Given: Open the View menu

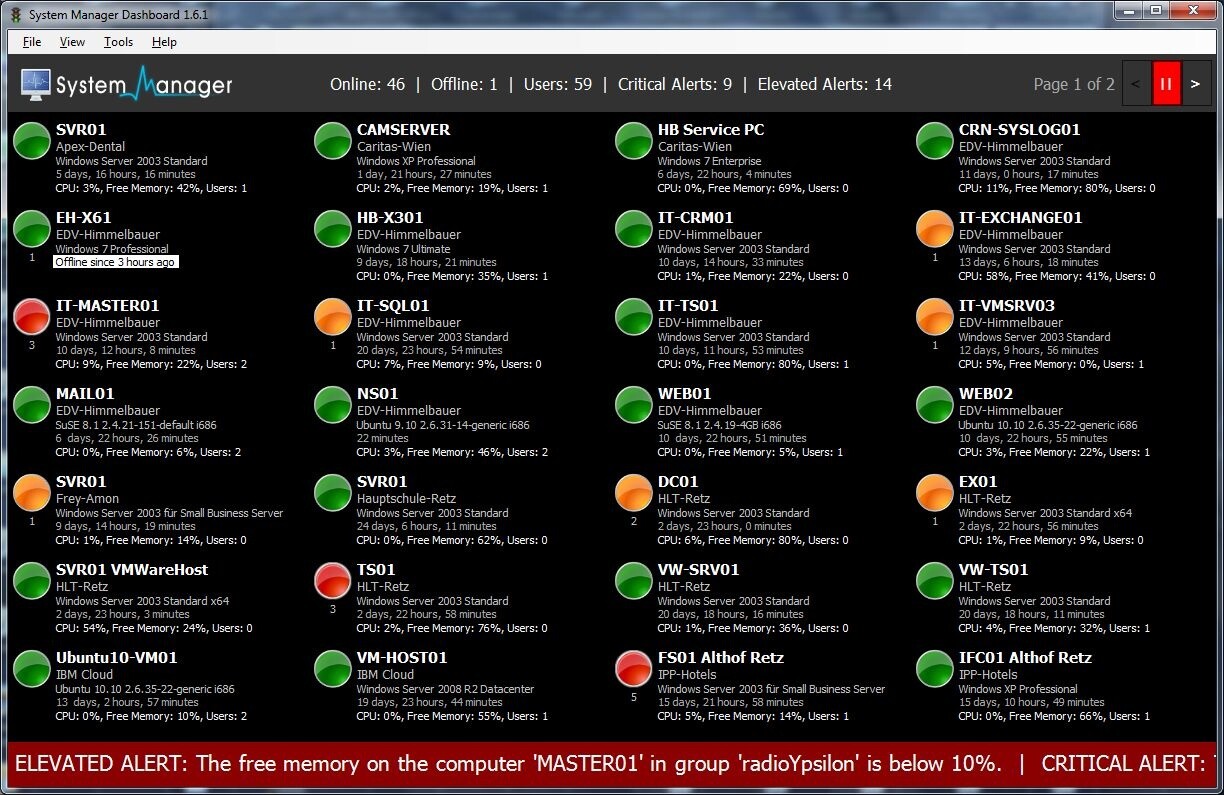Looking at the screenshot, I should (72, 42).
